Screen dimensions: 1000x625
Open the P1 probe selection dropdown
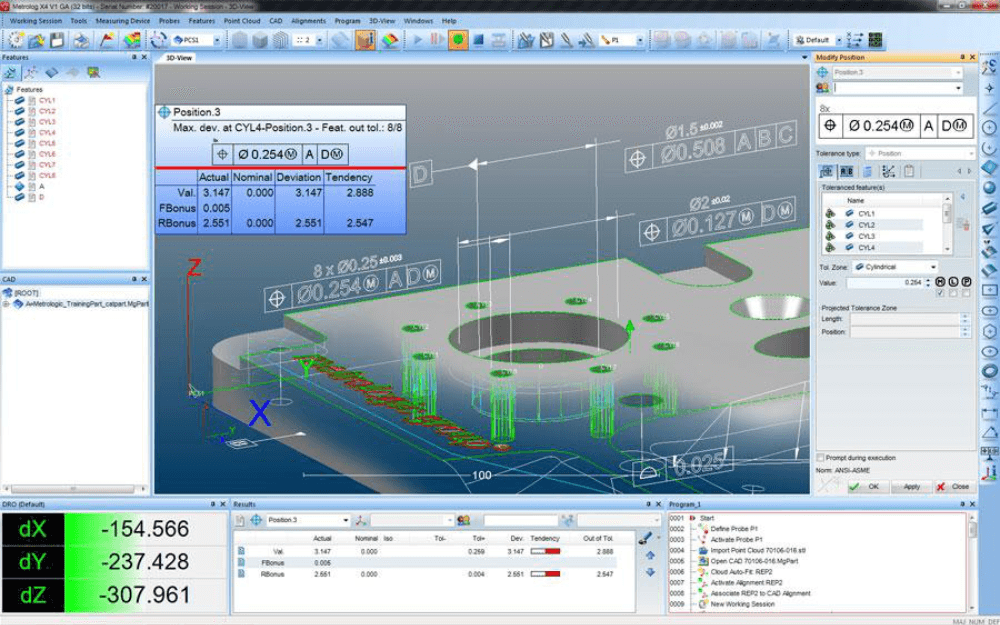point(639,41)
